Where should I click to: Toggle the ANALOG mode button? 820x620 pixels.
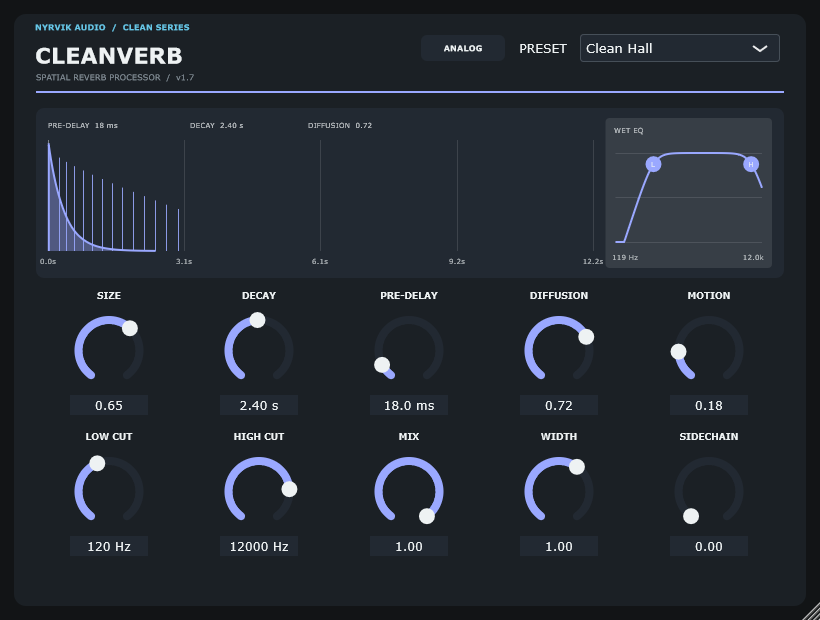click(463, 48)
